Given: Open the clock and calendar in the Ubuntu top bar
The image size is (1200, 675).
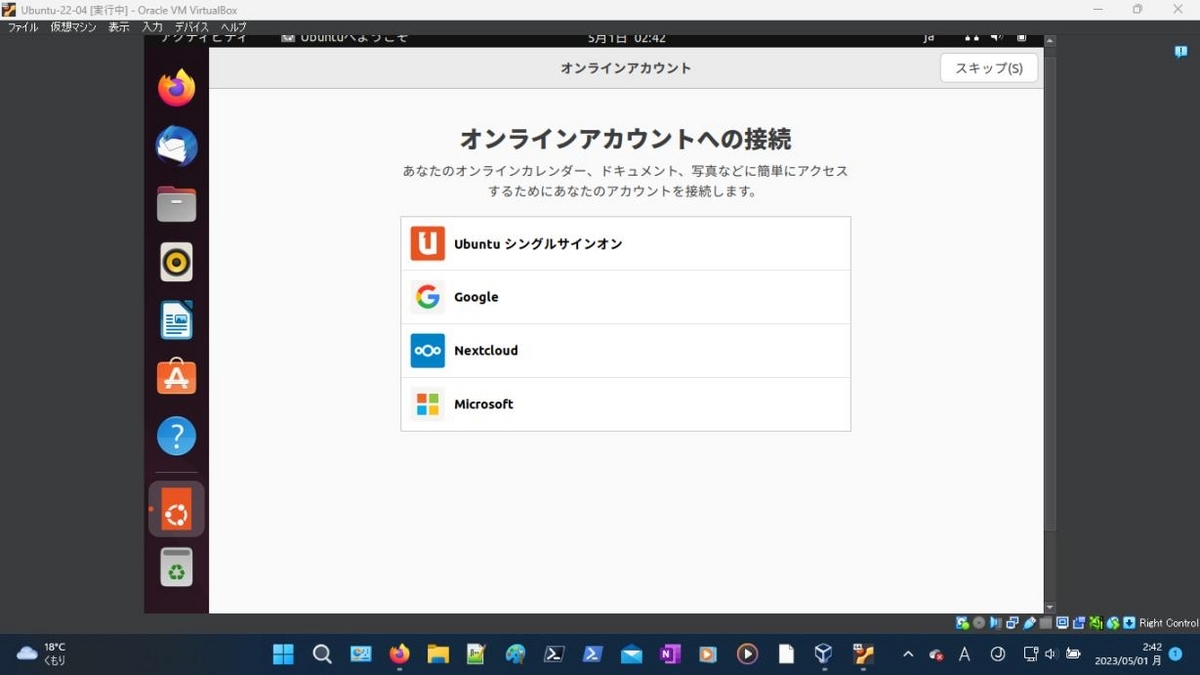Looking at the screenshot, I should point(626,38).
